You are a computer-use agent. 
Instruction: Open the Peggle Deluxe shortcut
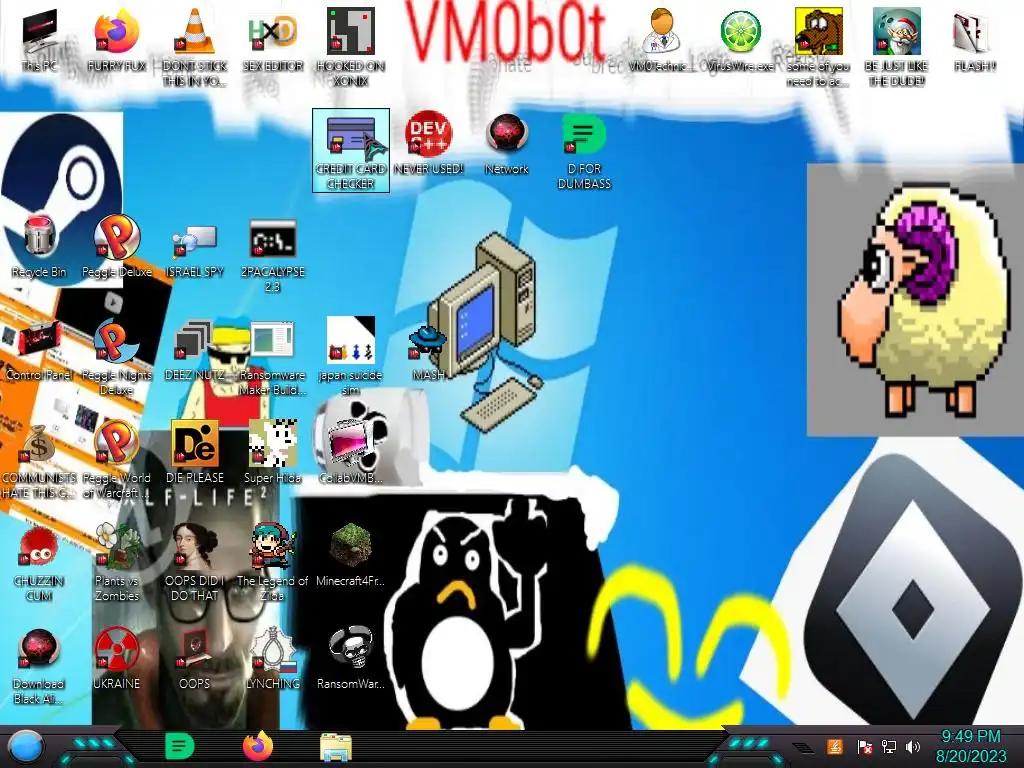tap(117, 247)
